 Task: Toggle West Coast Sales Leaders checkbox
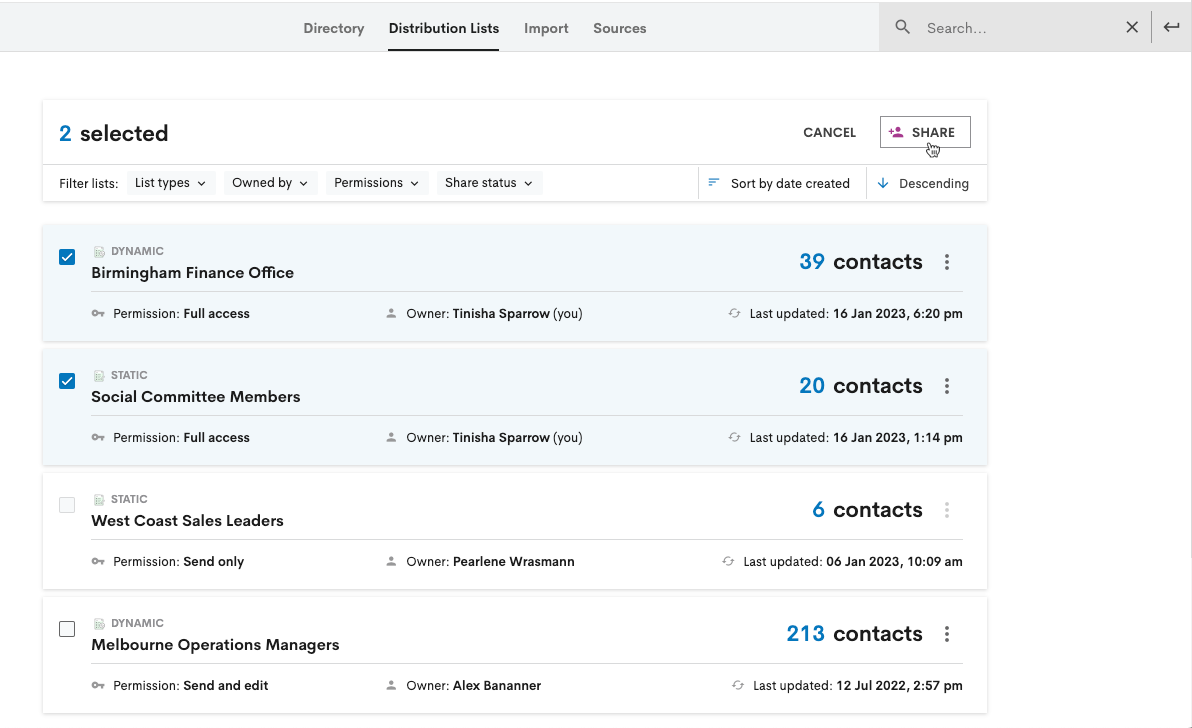[67, 505]
